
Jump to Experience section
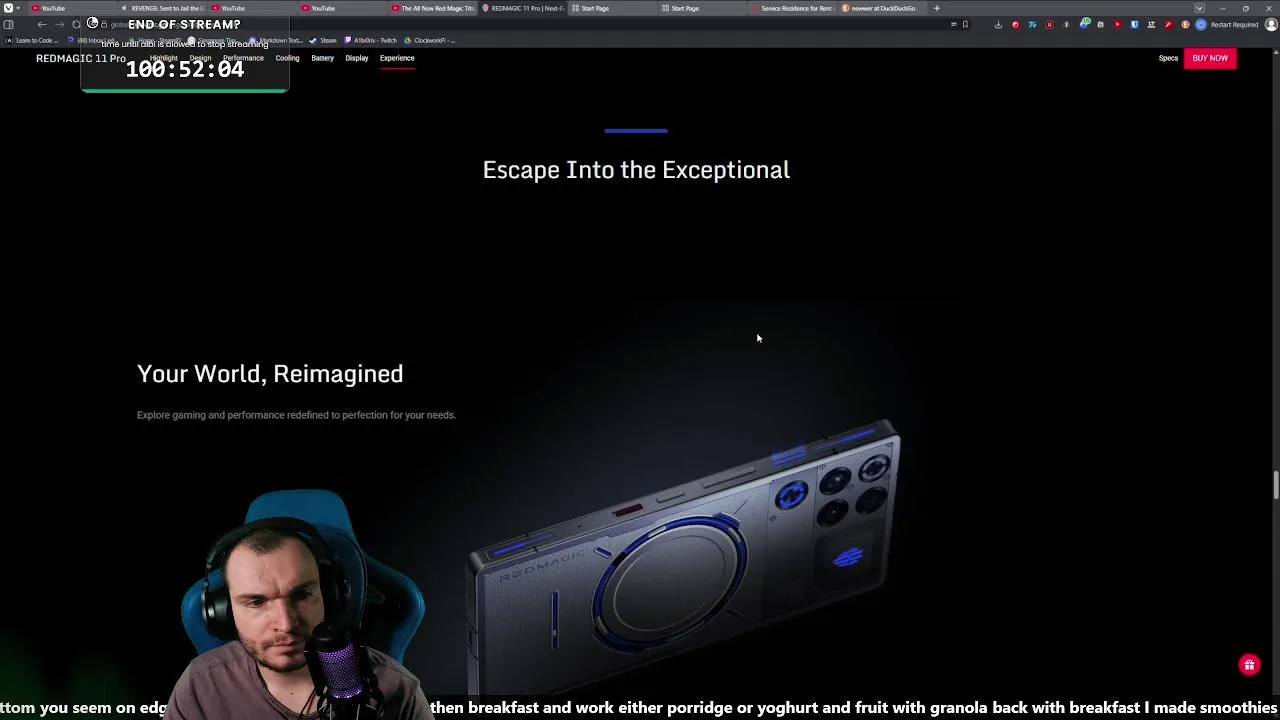pyautogui.click(x=397, y=58)
